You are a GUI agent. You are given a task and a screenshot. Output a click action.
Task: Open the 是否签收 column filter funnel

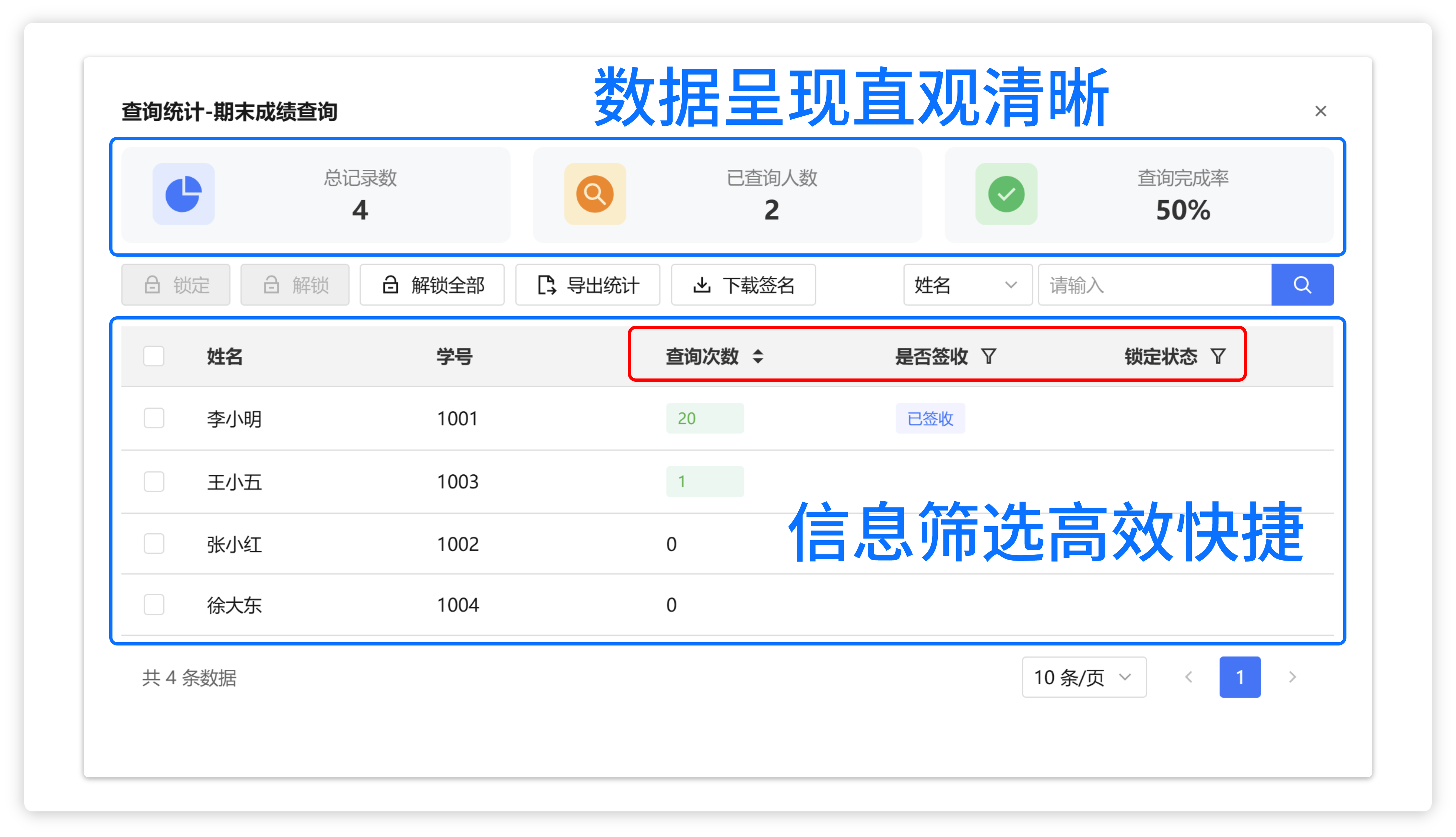pos(989,356)
